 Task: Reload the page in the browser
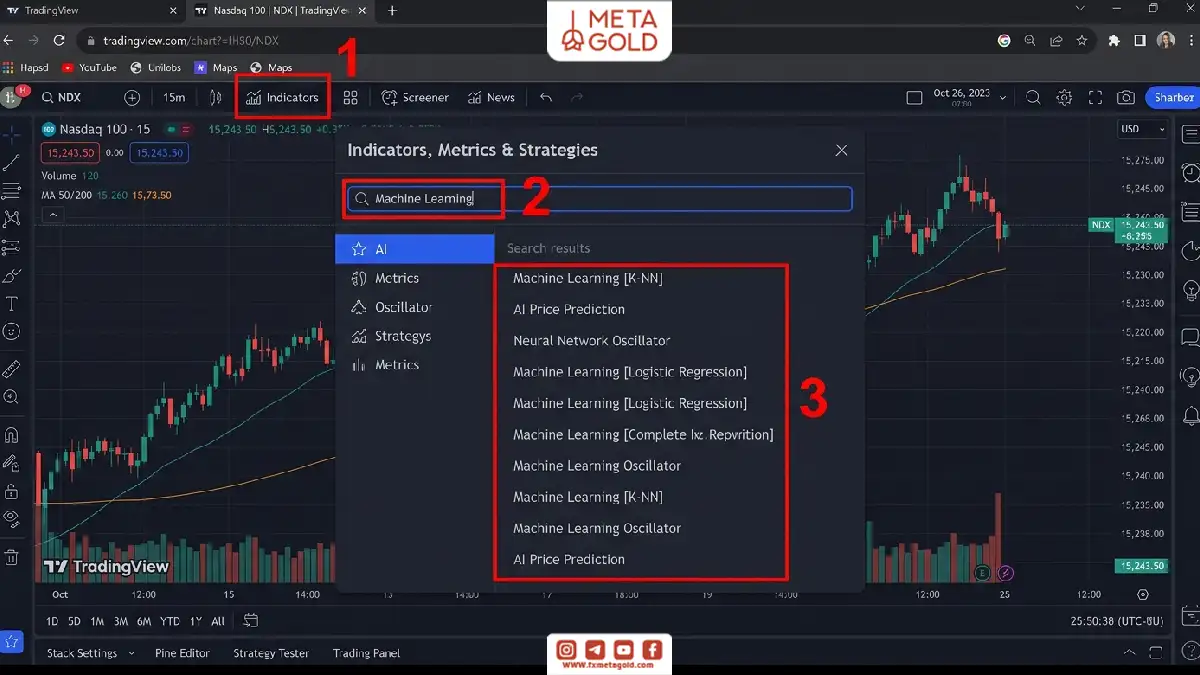[x=59, y=41]
